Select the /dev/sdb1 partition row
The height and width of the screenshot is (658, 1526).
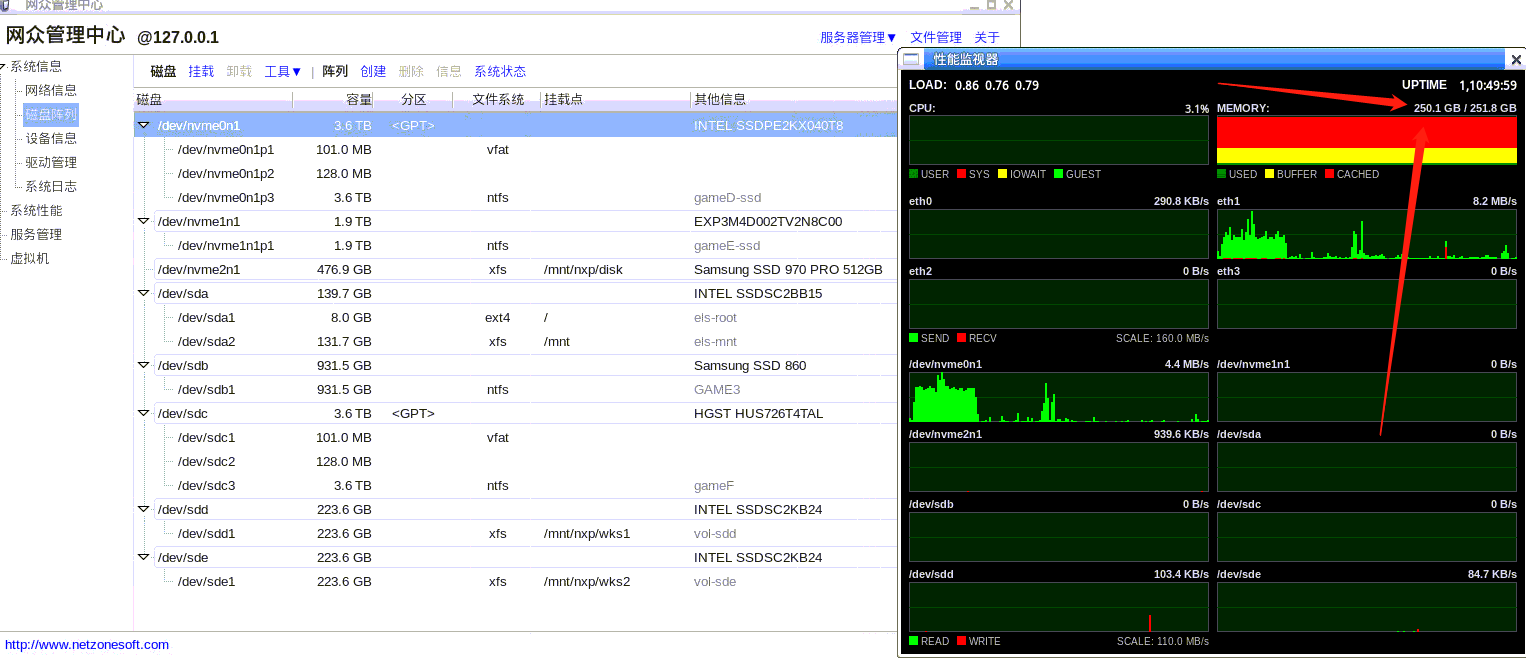coord(516,390)
